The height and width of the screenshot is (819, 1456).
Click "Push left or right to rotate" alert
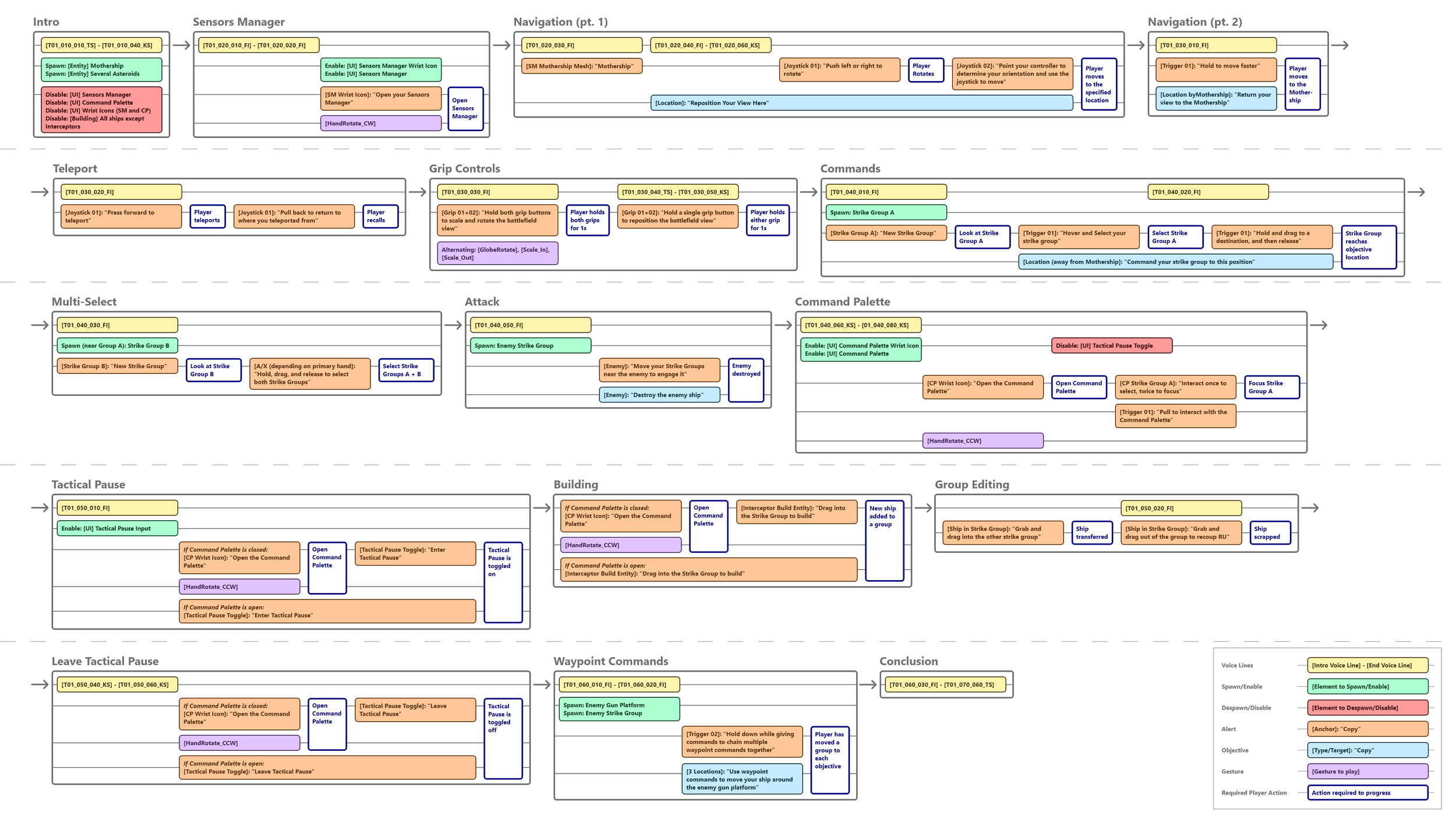coord(839,70)
